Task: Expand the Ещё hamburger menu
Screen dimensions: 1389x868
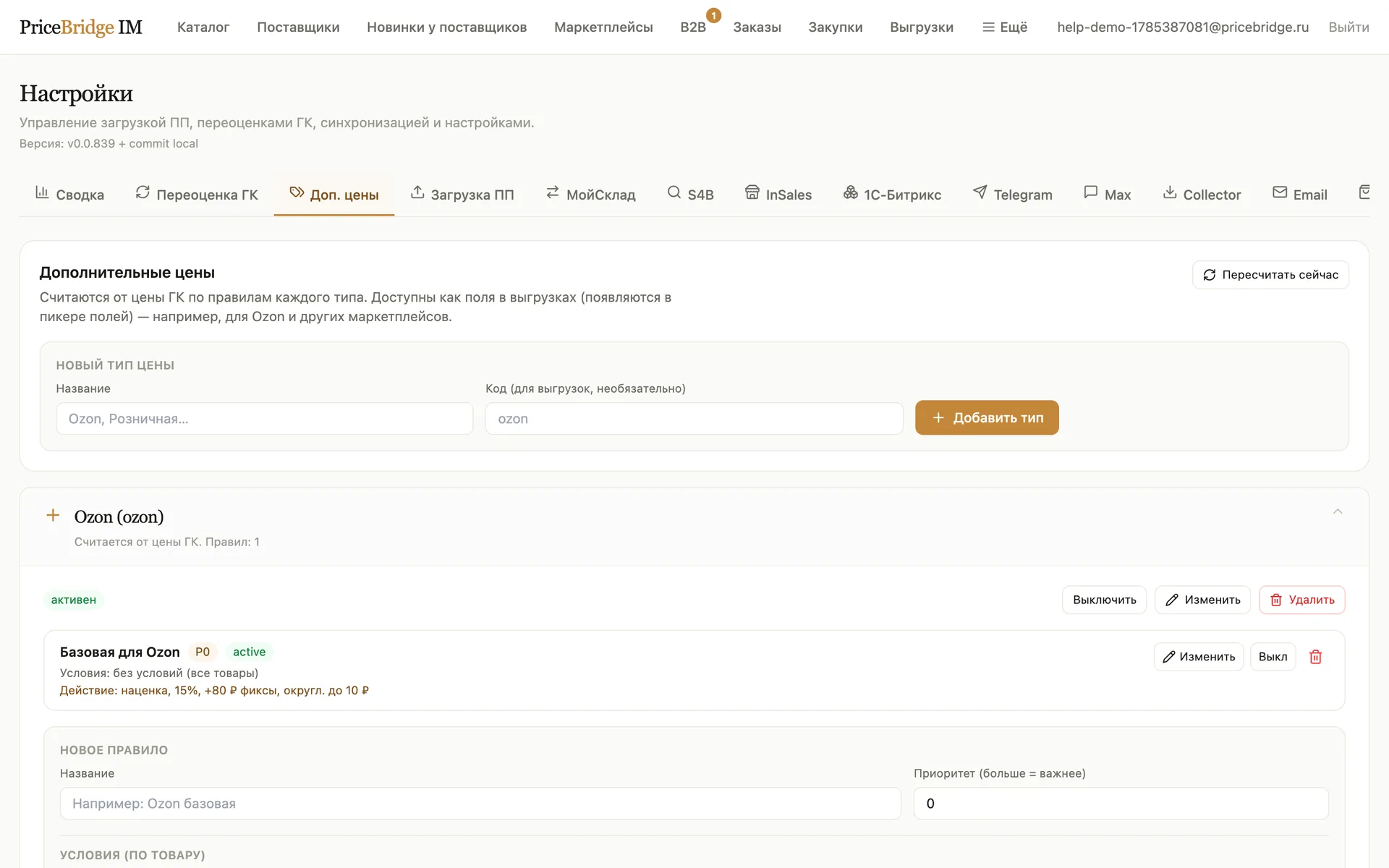Action: click(1004, 27)
